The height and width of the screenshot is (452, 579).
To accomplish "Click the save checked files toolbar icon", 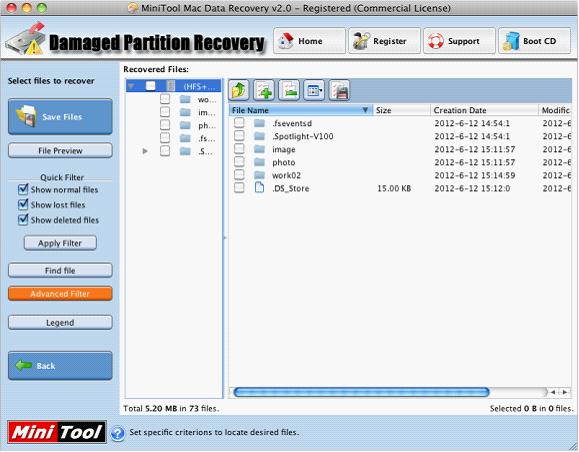I will (339, 90).
